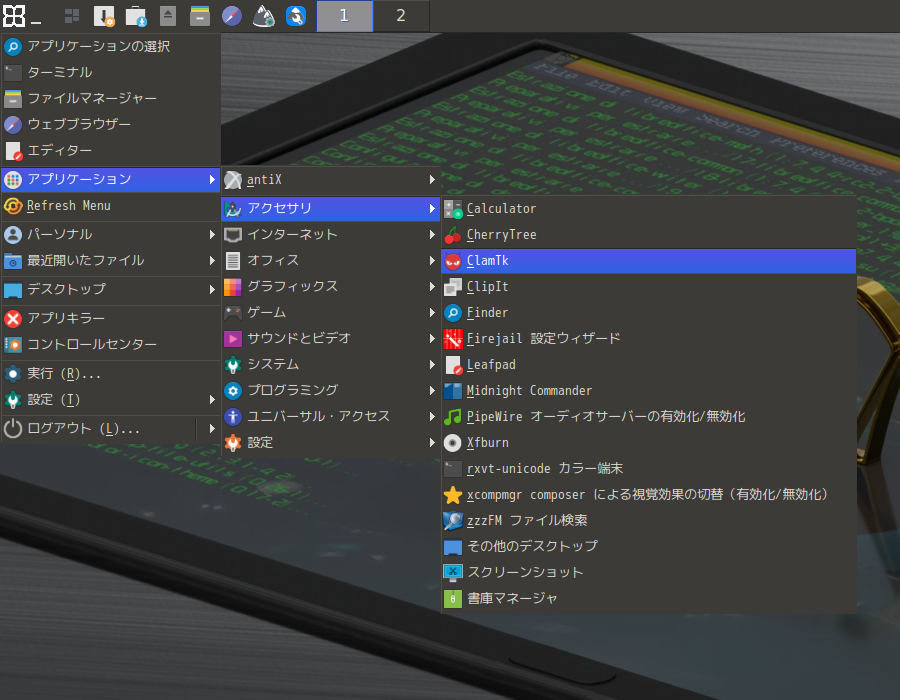Launch the updater icon with the orange gear

[104, 16]
